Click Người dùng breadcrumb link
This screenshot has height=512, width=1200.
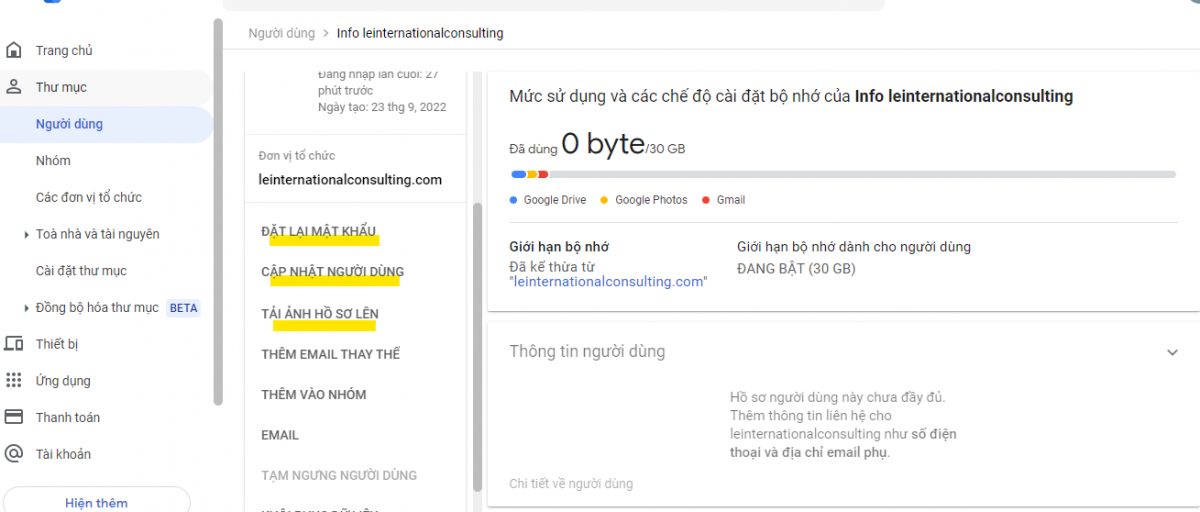[281, 33]
